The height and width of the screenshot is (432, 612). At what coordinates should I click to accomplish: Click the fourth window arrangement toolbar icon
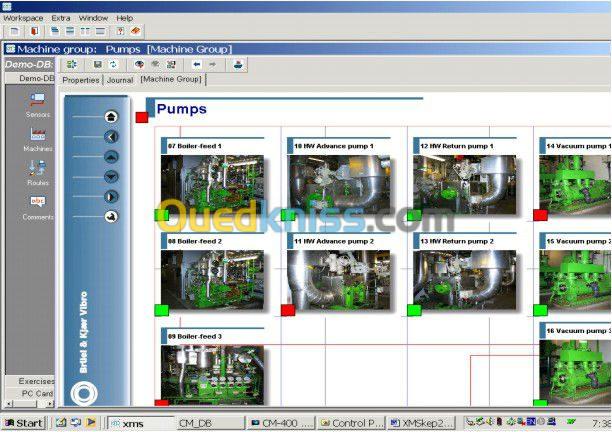tap(100, 31)
